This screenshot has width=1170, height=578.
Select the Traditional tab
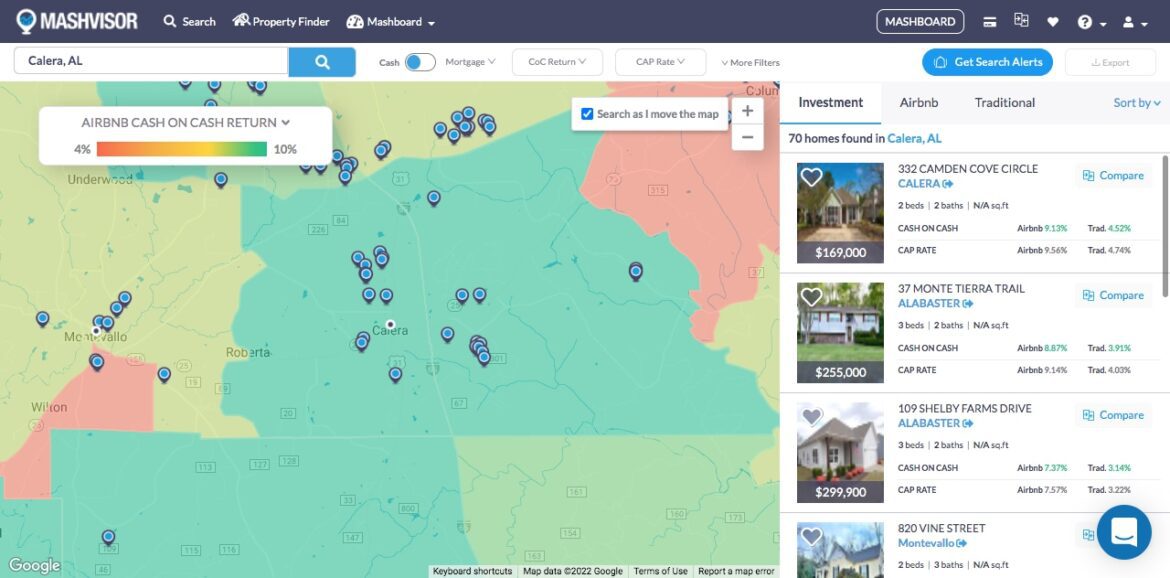pyautogui.click(x=1004, y=103)
